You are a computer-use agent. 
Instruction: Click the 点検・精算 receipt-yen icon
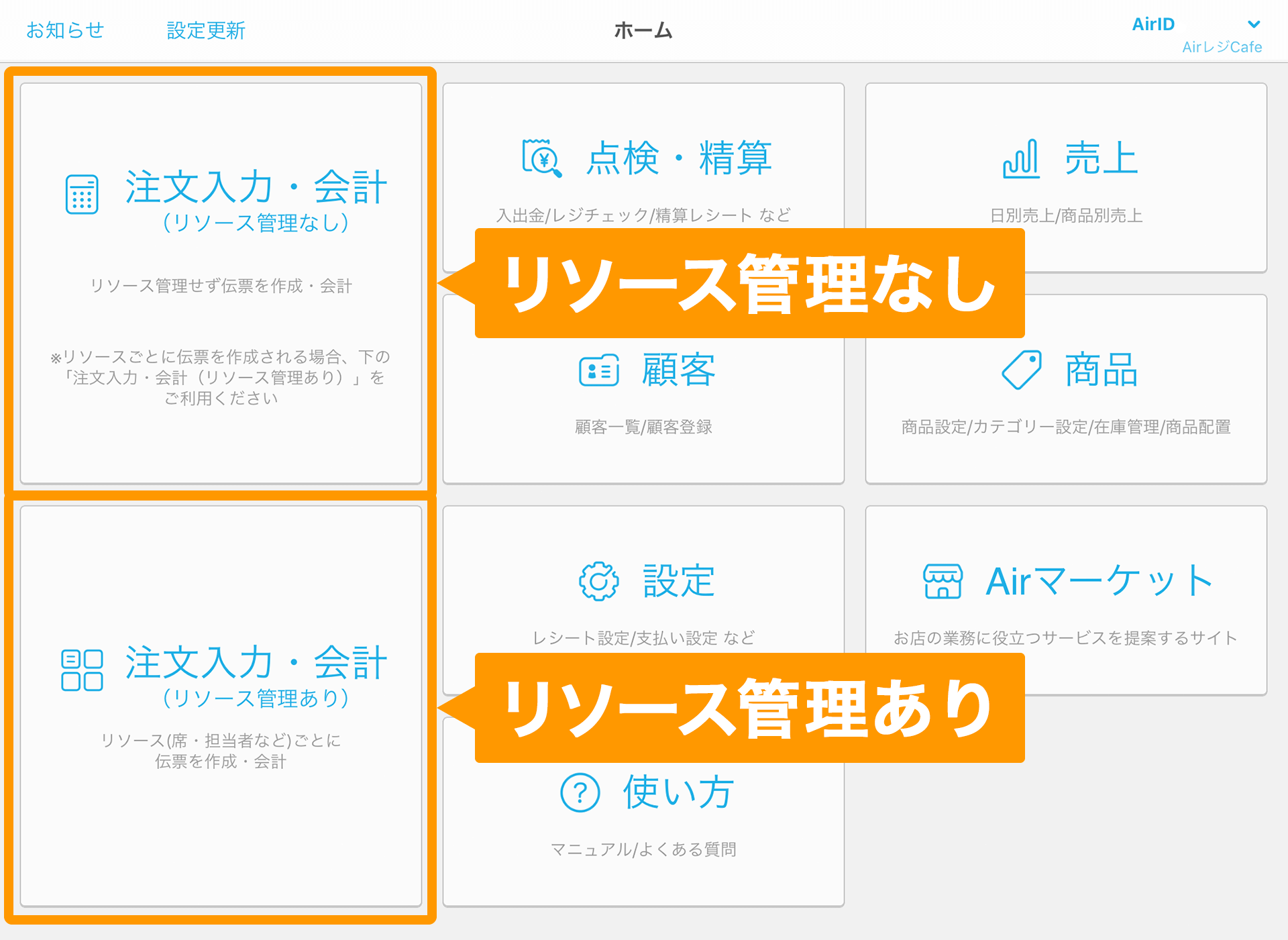[541, 158]
